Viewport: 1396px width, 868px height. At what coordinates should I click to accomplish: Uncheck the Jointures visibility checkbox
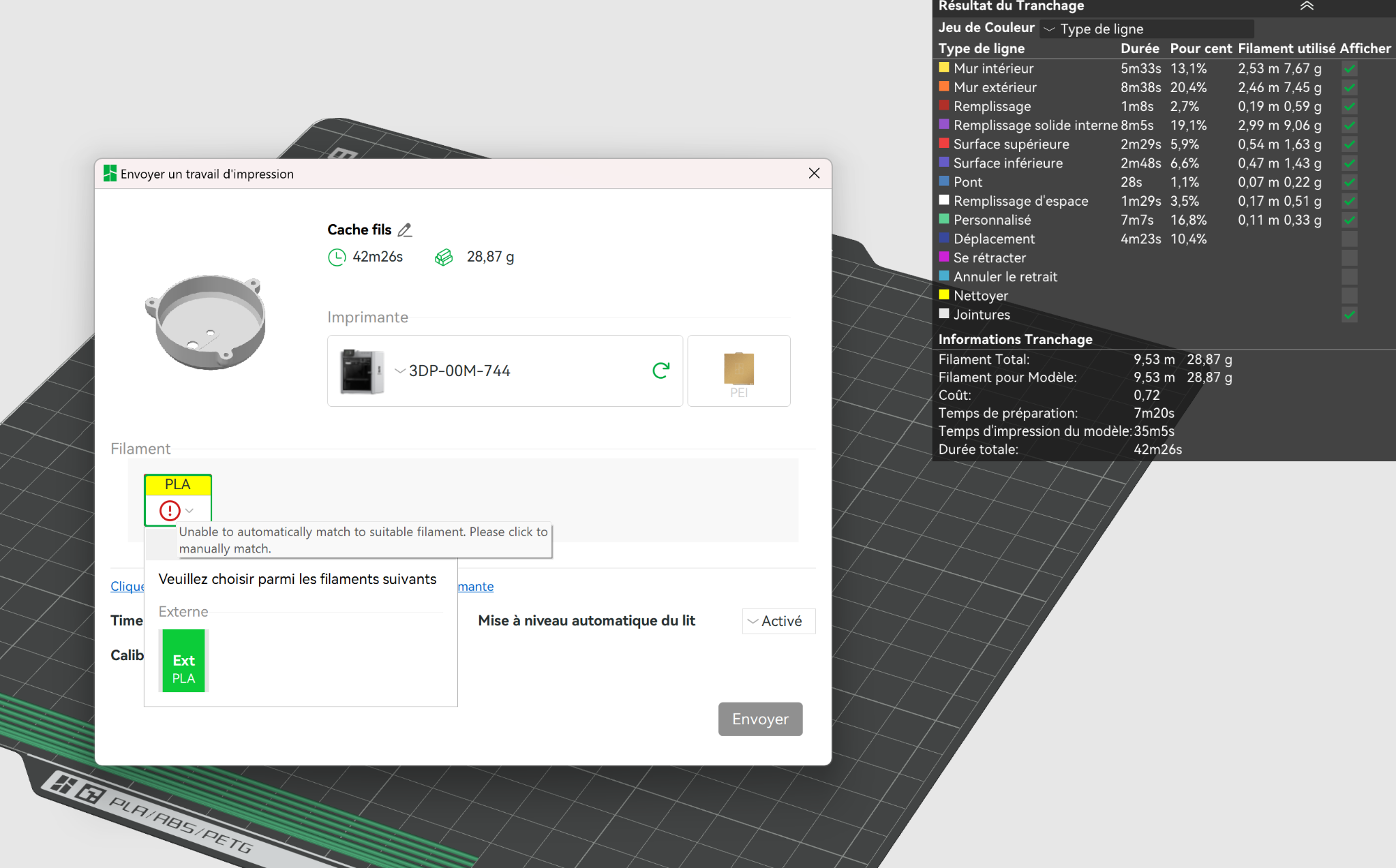[1349, 315]
